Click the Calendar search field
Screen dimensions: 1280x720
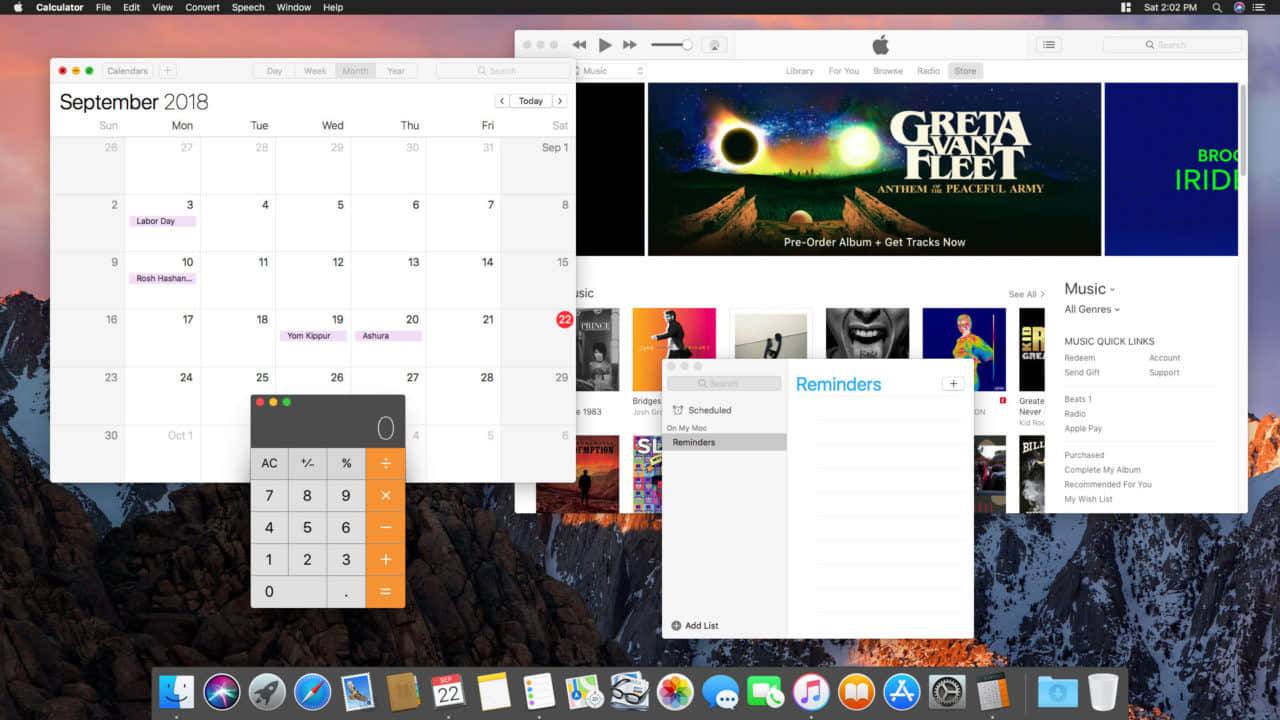tap(503, 71)
